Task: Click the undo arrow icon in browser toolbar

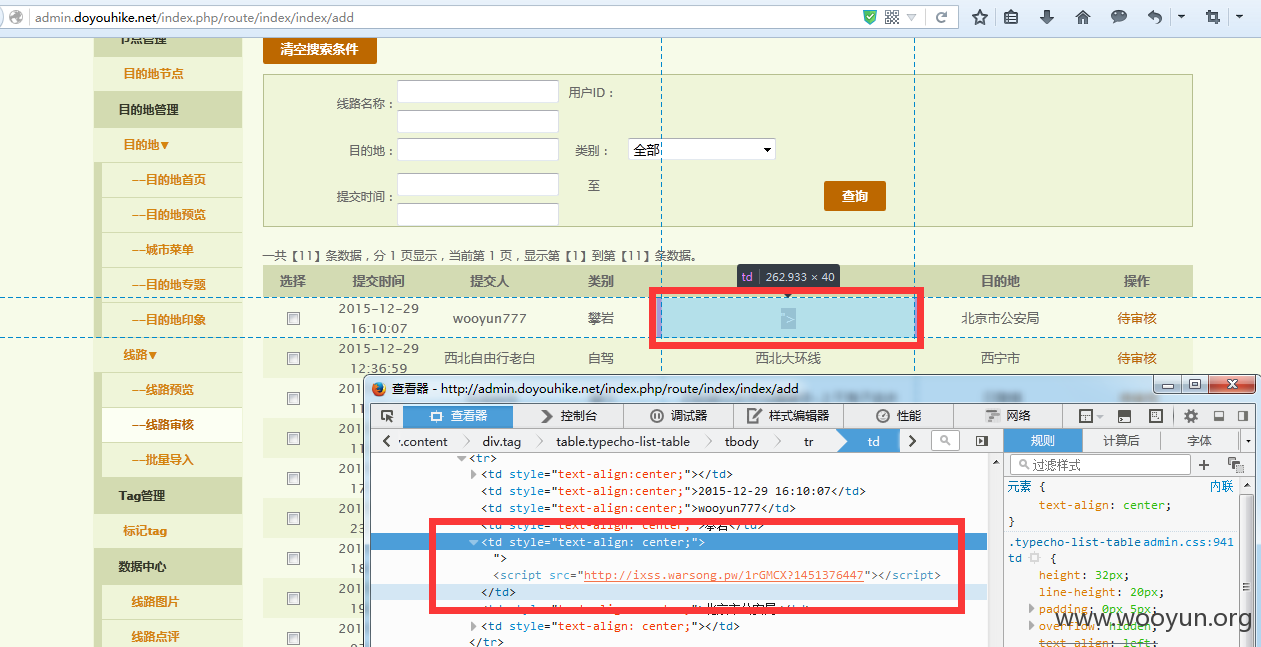Action: click(1155, 17)
